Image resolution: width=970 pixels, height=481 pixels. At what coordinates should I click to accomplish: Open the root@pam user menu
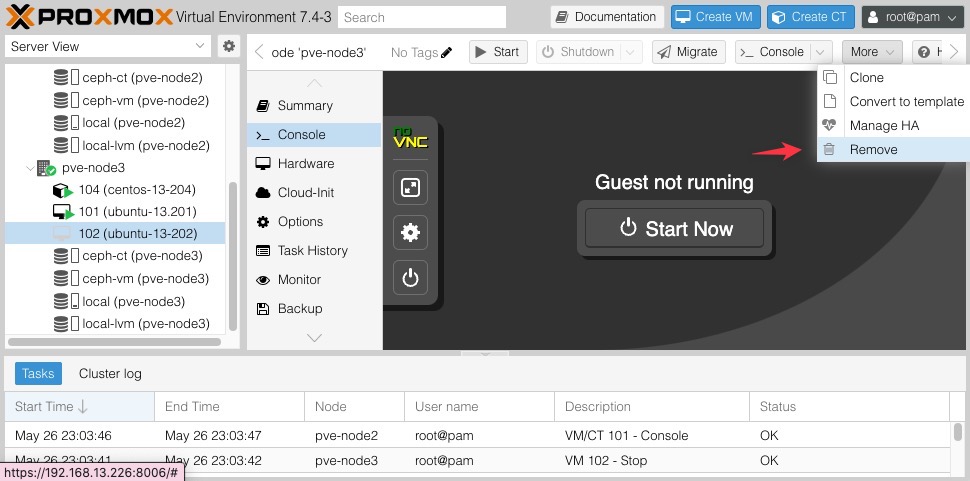(912, 17)
